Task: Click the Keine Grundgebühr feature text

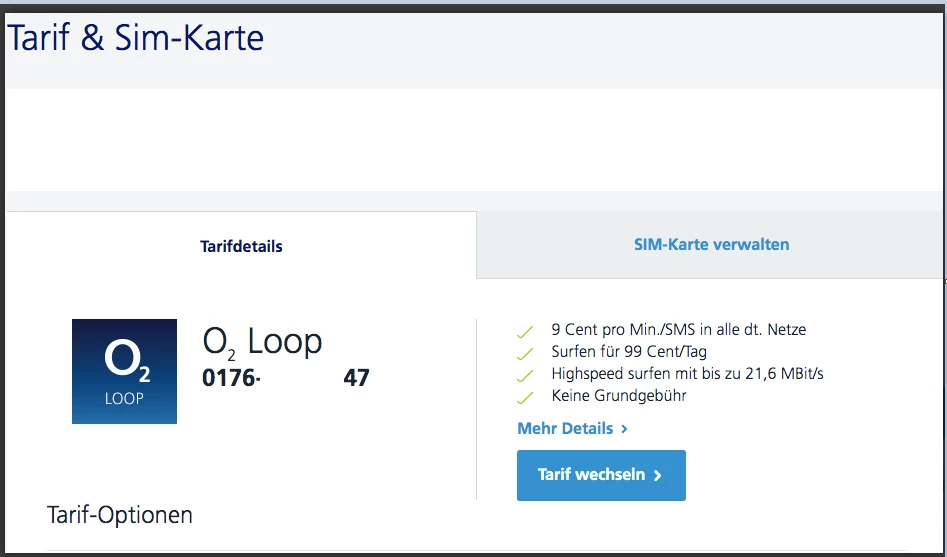Action: pyautogui.click(x=619, y=396)
